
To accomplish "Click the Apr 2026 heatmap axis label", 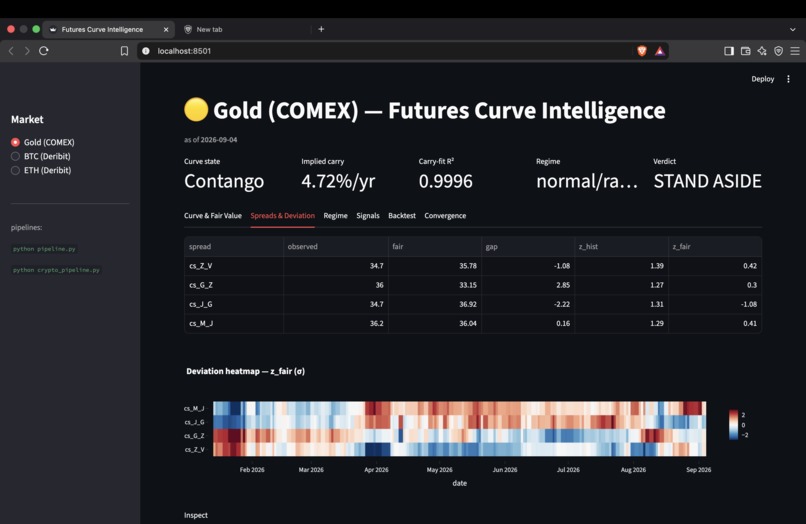I will 376,469.
